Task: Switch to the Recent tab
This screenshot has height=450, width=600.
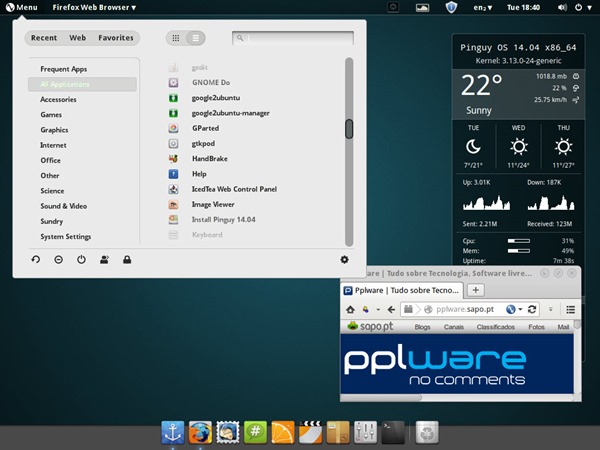Action: (44, 38)
